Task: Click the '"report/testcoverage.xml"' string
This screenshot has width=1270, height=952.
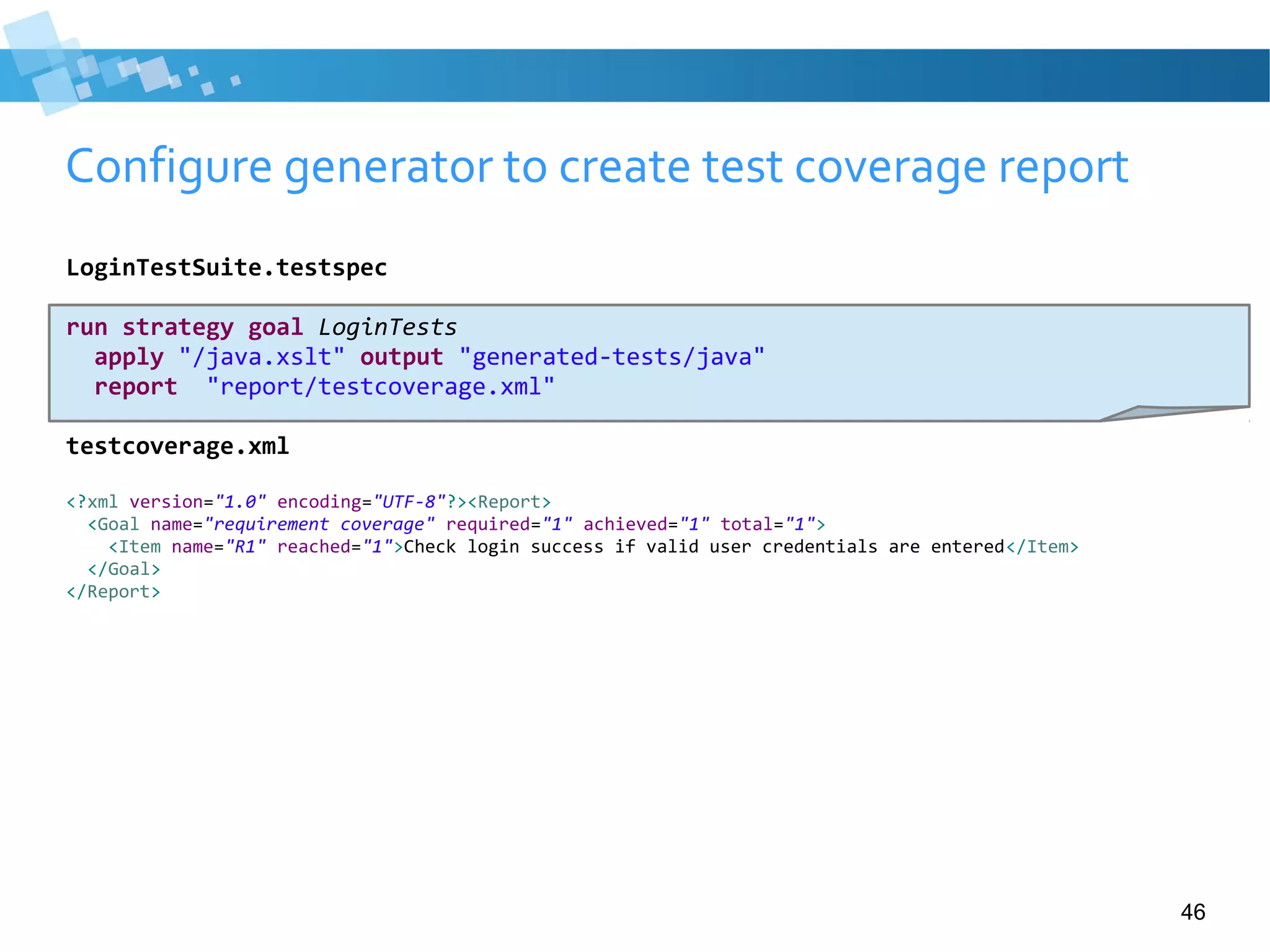Action: coord(381,387)
